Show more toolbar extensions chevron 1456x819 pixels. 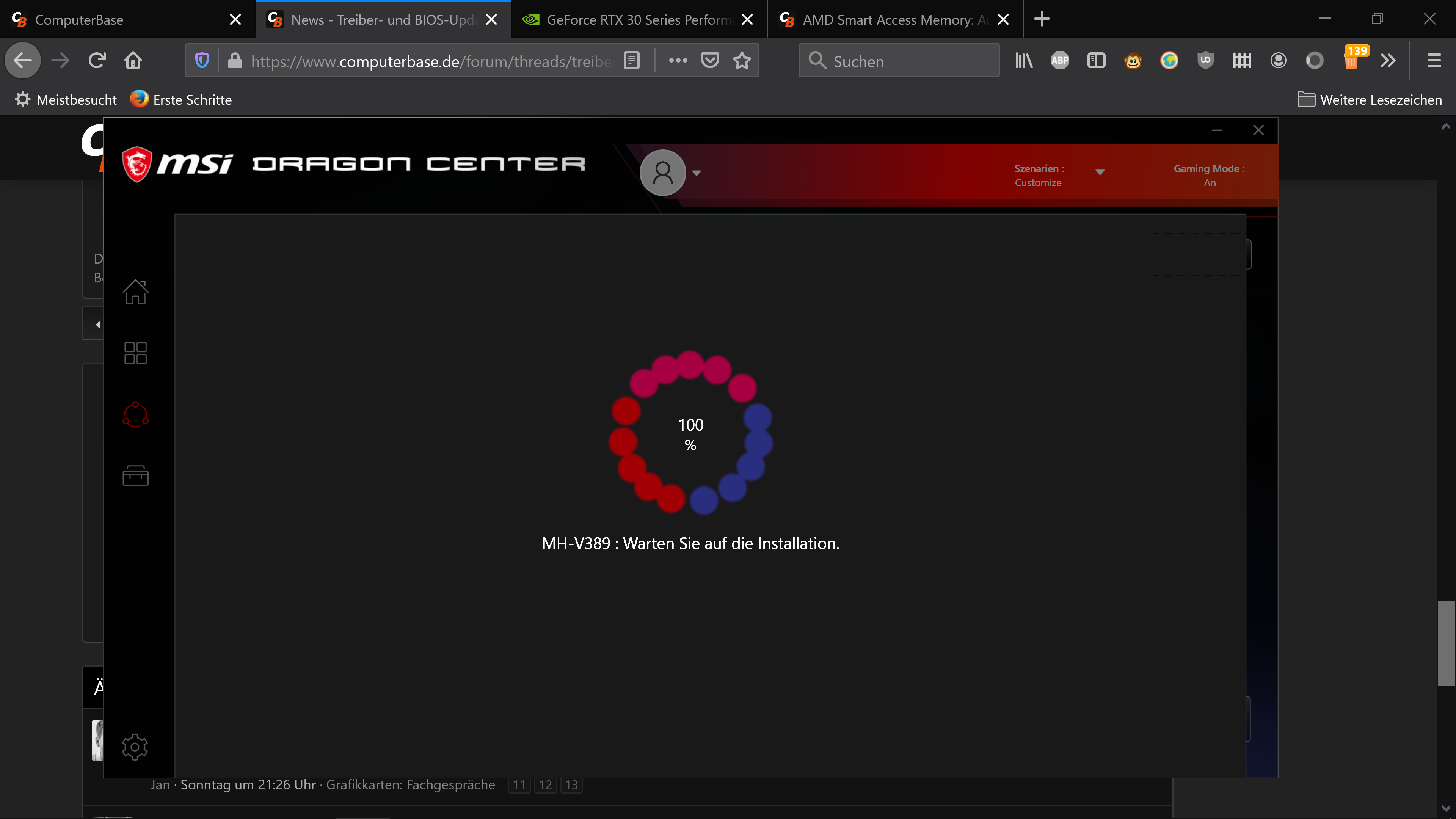1388,61
